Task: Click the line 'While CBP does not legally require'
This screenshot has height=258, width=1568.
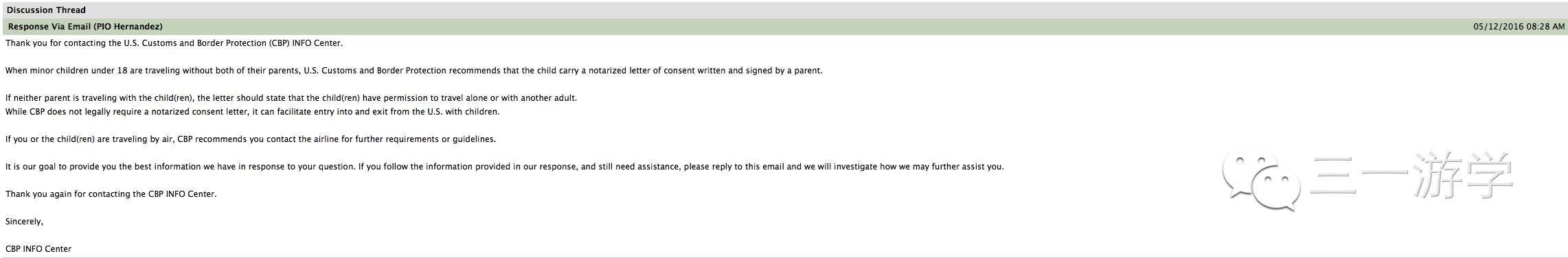Action: click(252, 112)
